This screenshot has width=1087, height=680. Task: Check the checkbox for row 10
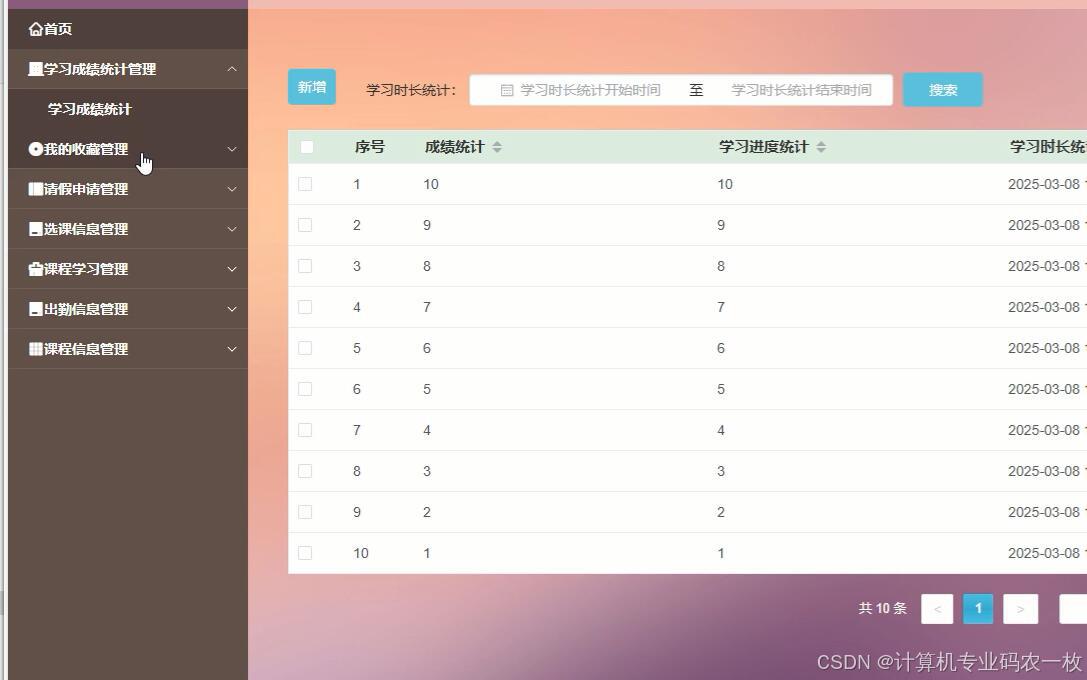305,553
